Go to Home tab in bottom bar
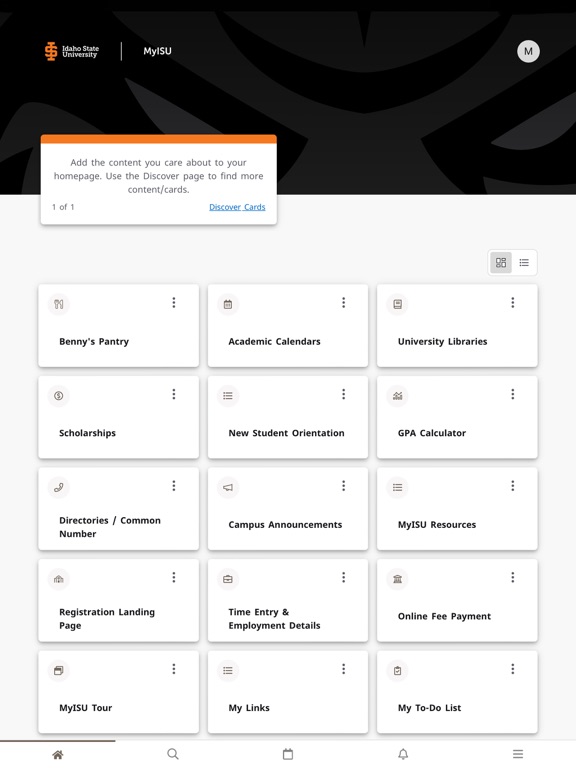The width and height of the screenshot is (576, 768). (x=58, y=754)
